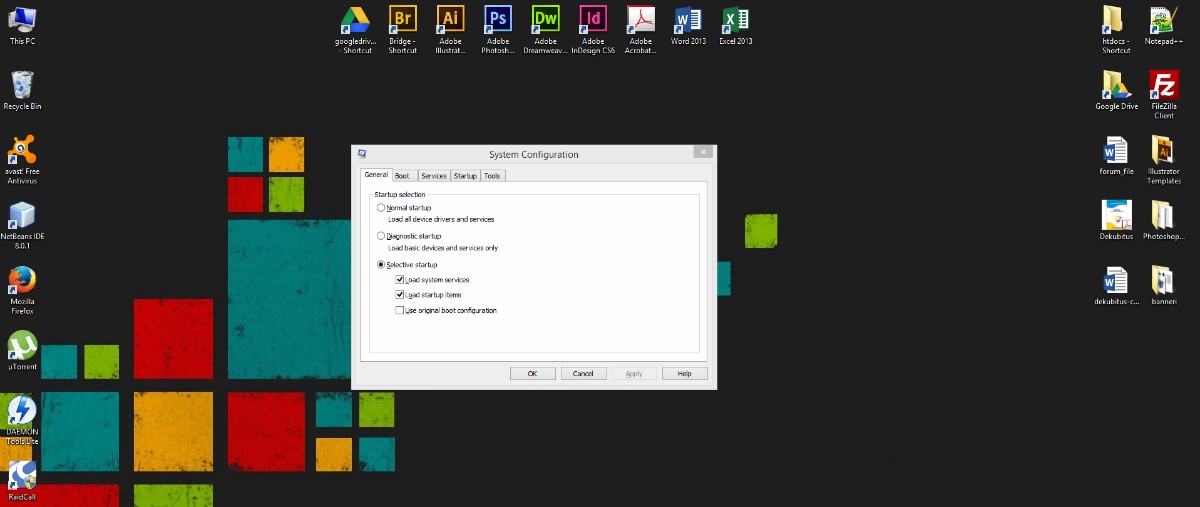Launch the uTorrent desktop icon
The width and height of the screenshot is (1200, 507).
tap(22, 345)
